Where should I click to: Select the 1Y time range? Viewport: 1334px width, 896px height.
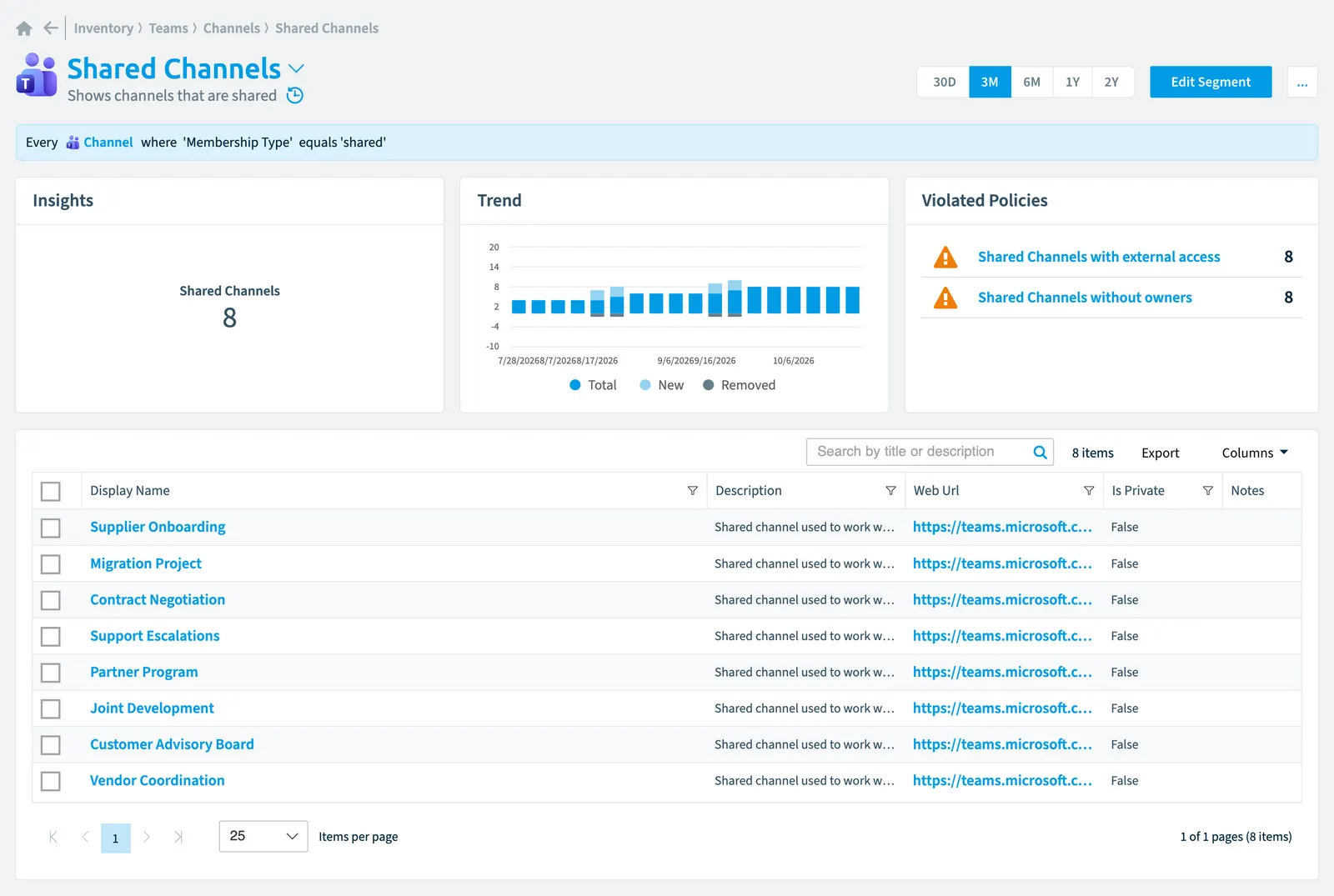[1072, 82]
